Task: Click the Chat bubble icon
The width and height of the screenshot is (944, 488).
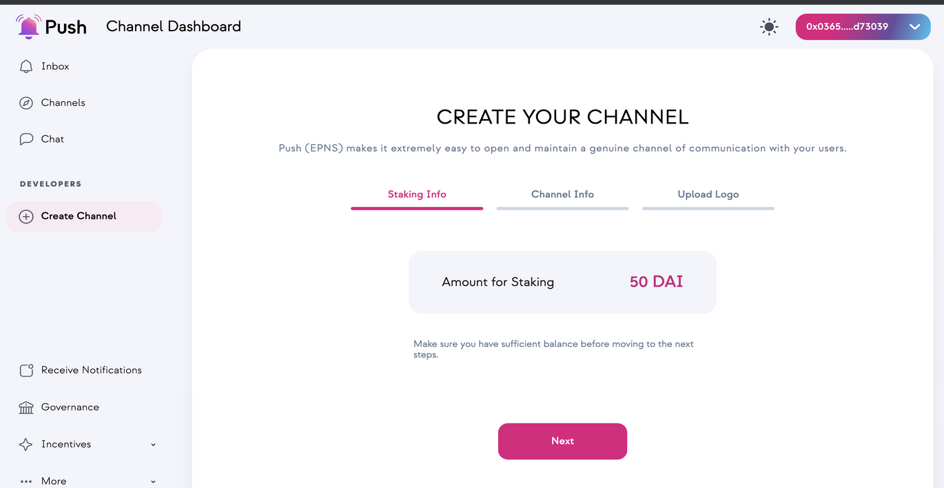Action: click(26, 139)
